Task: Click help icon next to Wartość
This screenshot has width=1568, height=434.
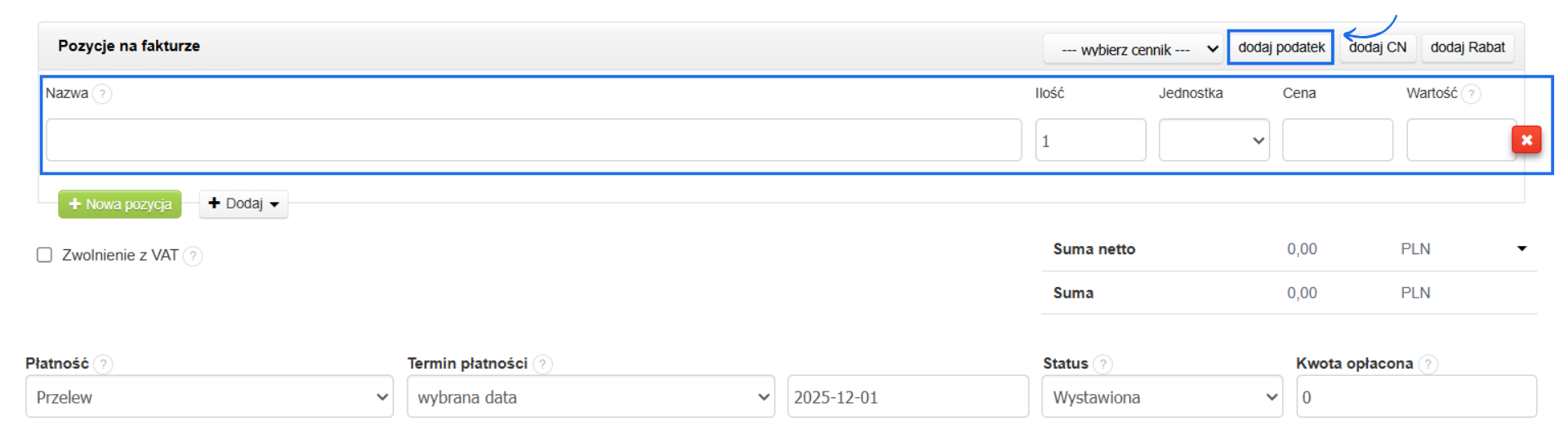Action: coord(1471,94)
